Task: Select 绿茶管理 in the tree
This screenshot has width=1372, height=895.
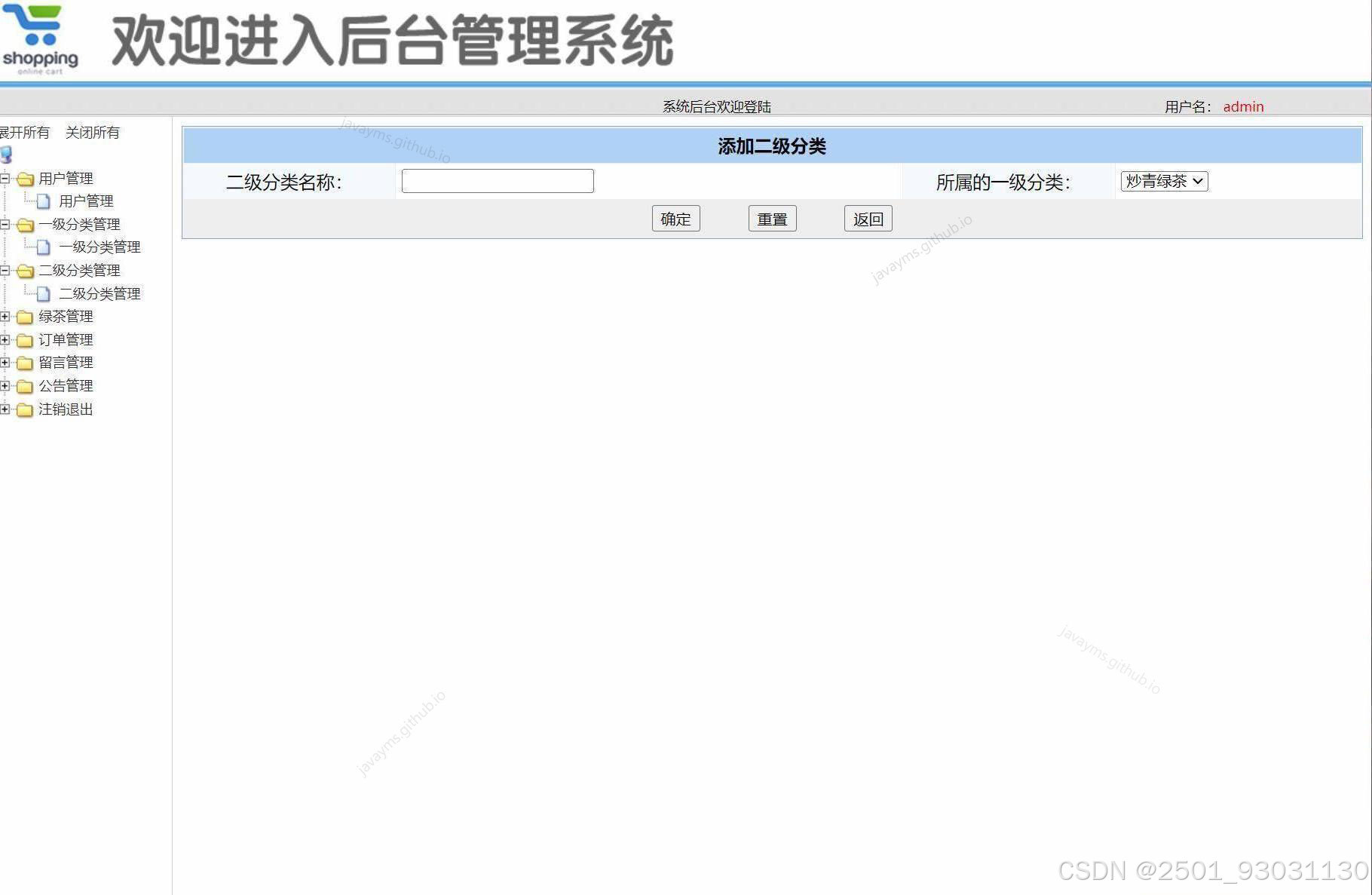Action: [66, 317]
